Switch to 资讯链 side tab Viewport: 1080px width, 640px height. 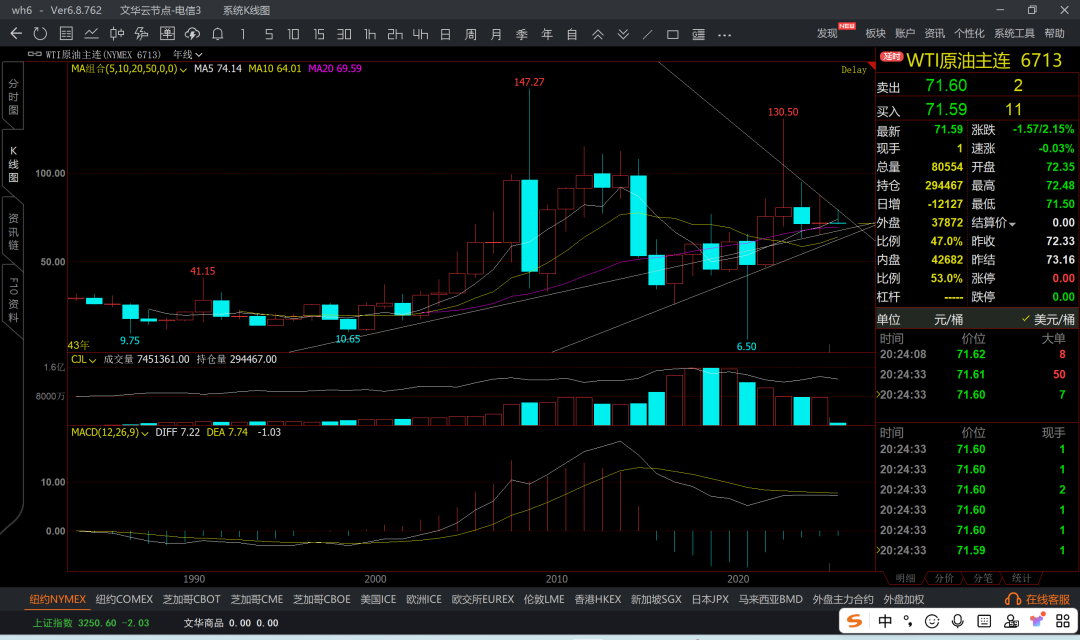pyautogui.click(x=13, y=231)
